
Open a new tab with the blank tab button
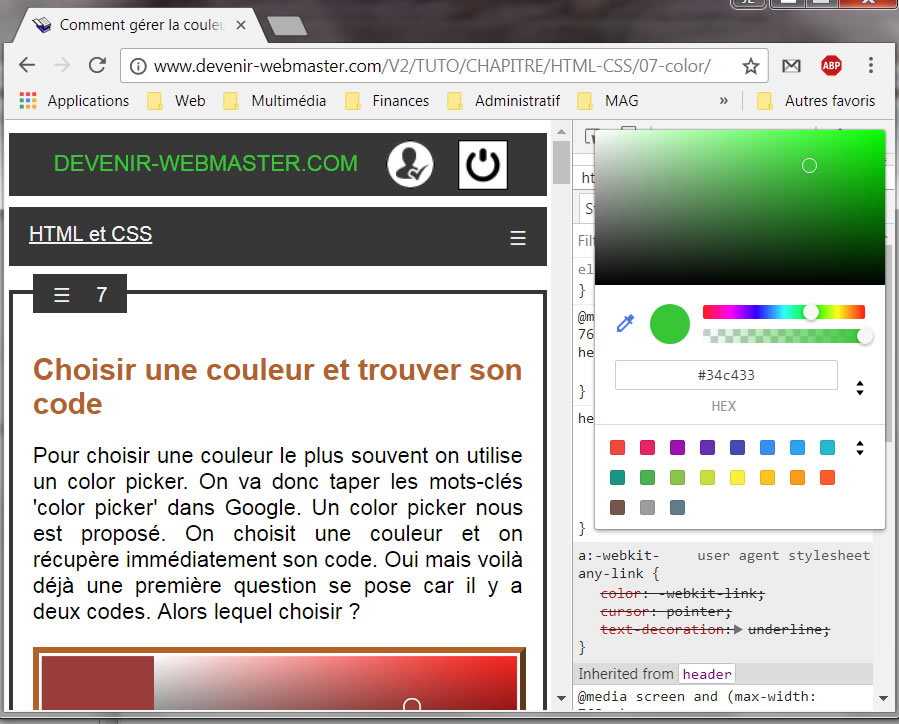(x=287, y=26)
